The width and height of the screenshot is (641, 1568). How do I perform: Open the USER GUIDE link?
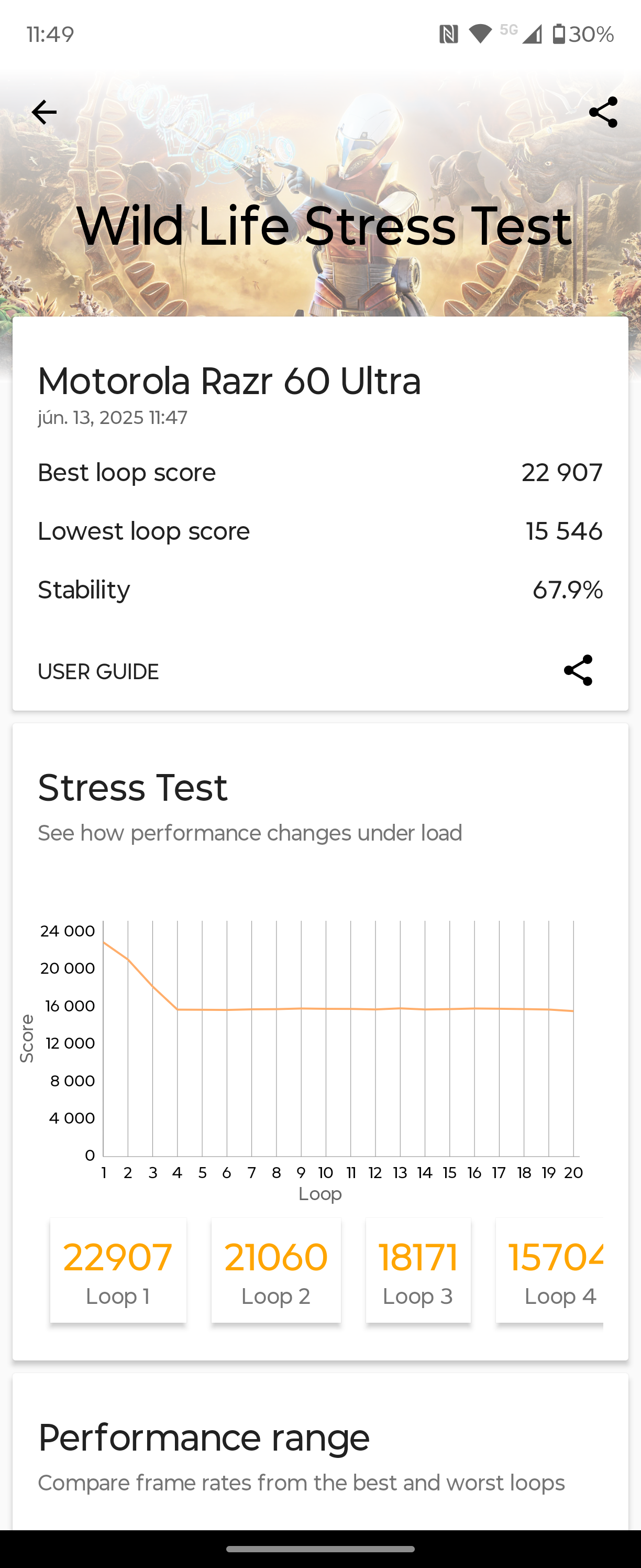click(x=98, y=671)
